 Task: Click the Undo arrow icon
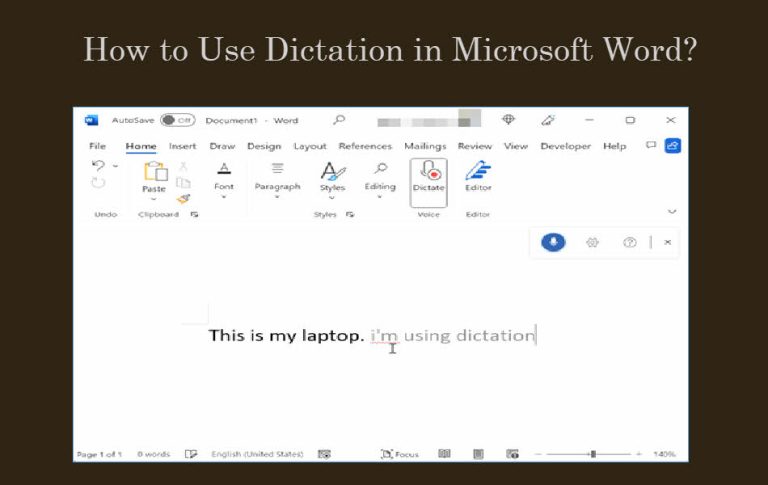[98, 166]
